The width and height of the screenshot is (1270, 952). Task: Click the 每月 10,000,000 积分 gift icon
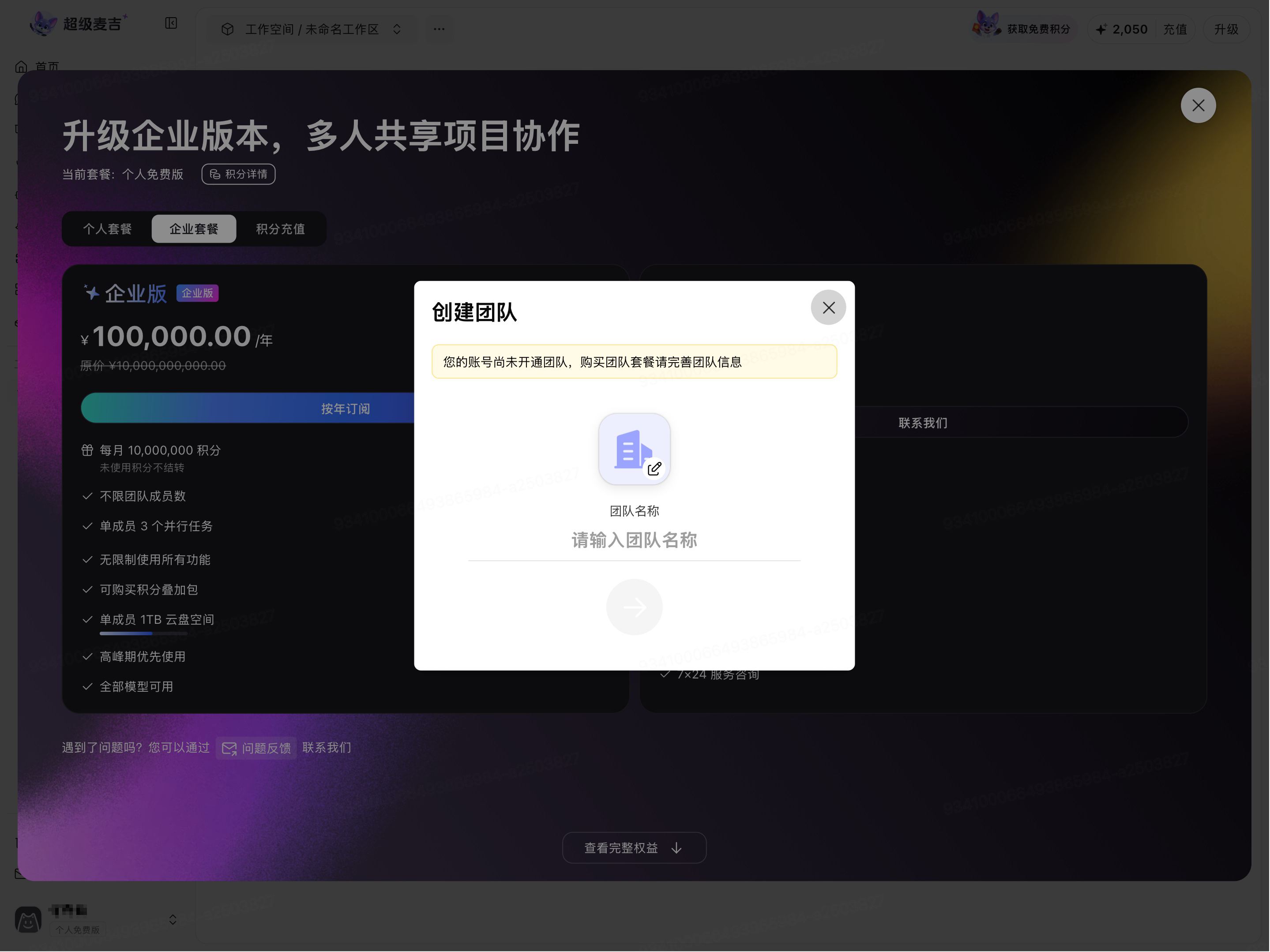click(86, 450)
